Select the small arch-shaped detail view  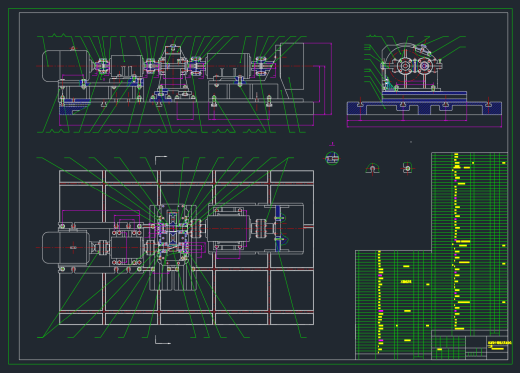click(372, 169)
